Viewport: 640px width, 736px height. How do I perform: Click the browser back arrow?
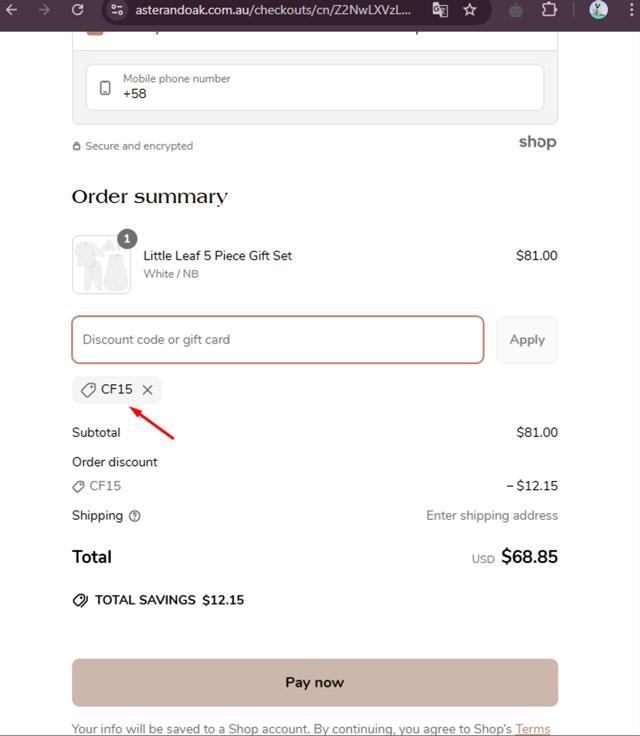pos(12,10)
